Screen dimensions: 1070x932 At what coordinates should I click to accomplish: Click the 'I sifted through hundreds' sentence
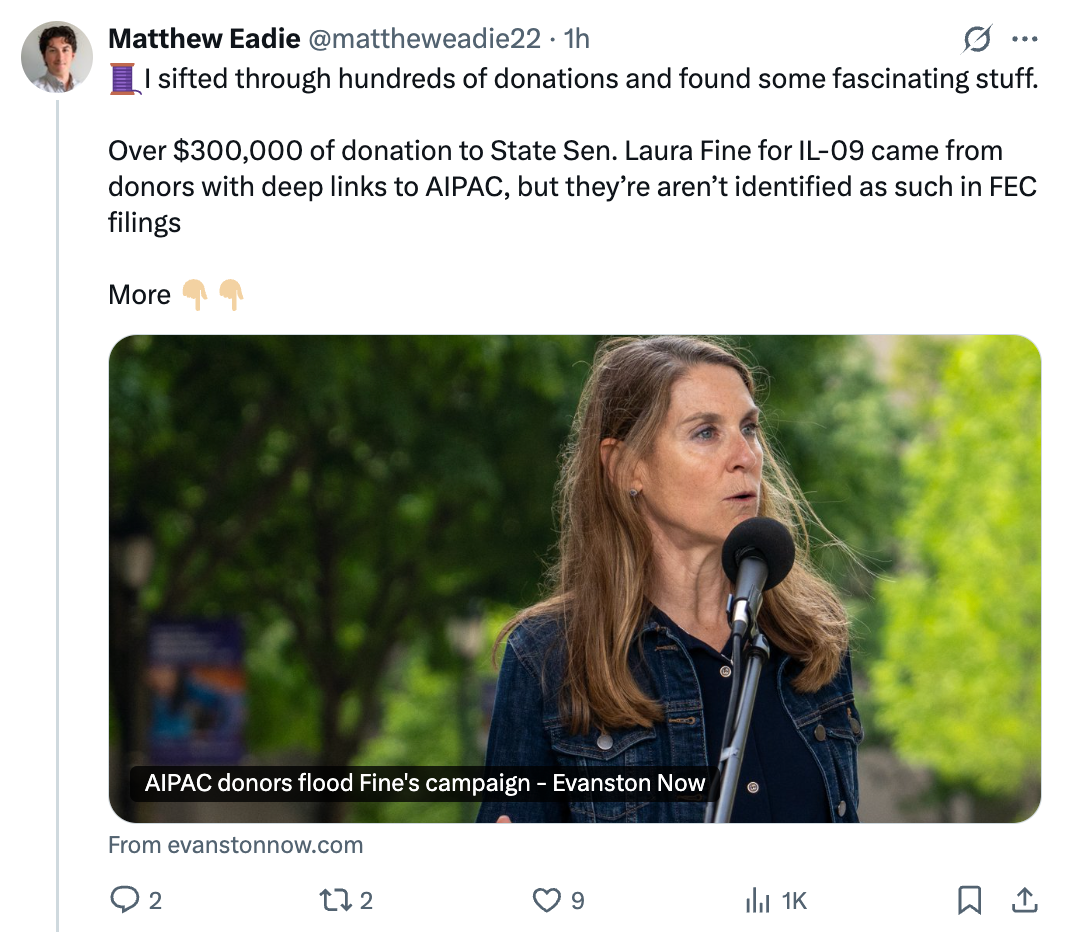(590, 78)
